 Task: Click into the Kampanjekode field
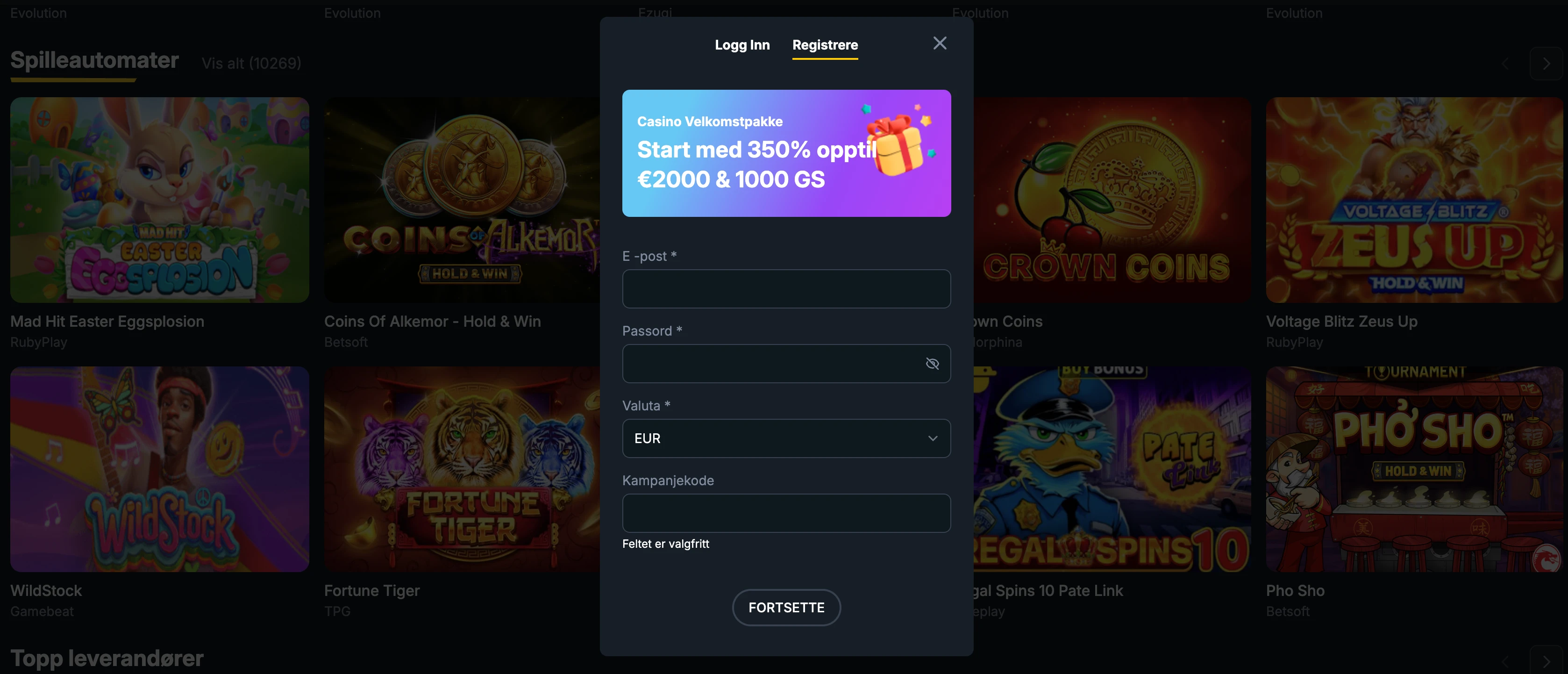coord(786,513)
